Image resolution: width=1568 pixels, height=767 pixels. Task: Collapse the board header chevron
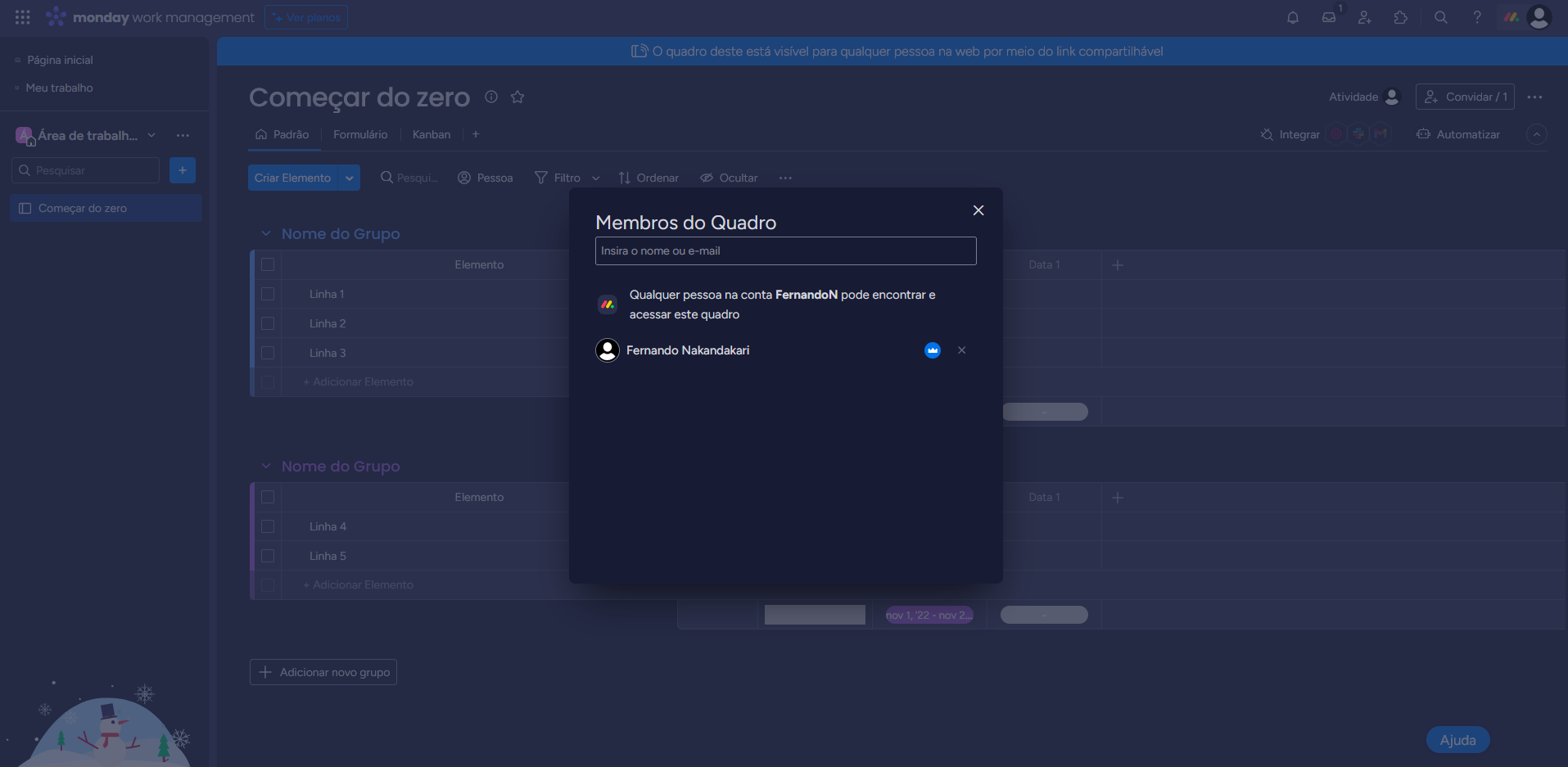pos(1537,134)
